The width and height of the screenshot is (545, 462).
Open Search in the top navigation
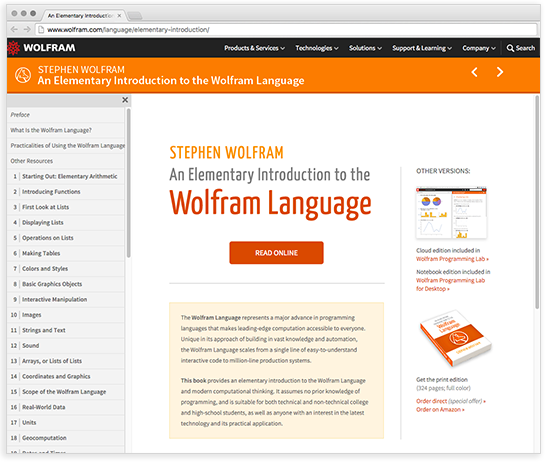pos(520,48)
